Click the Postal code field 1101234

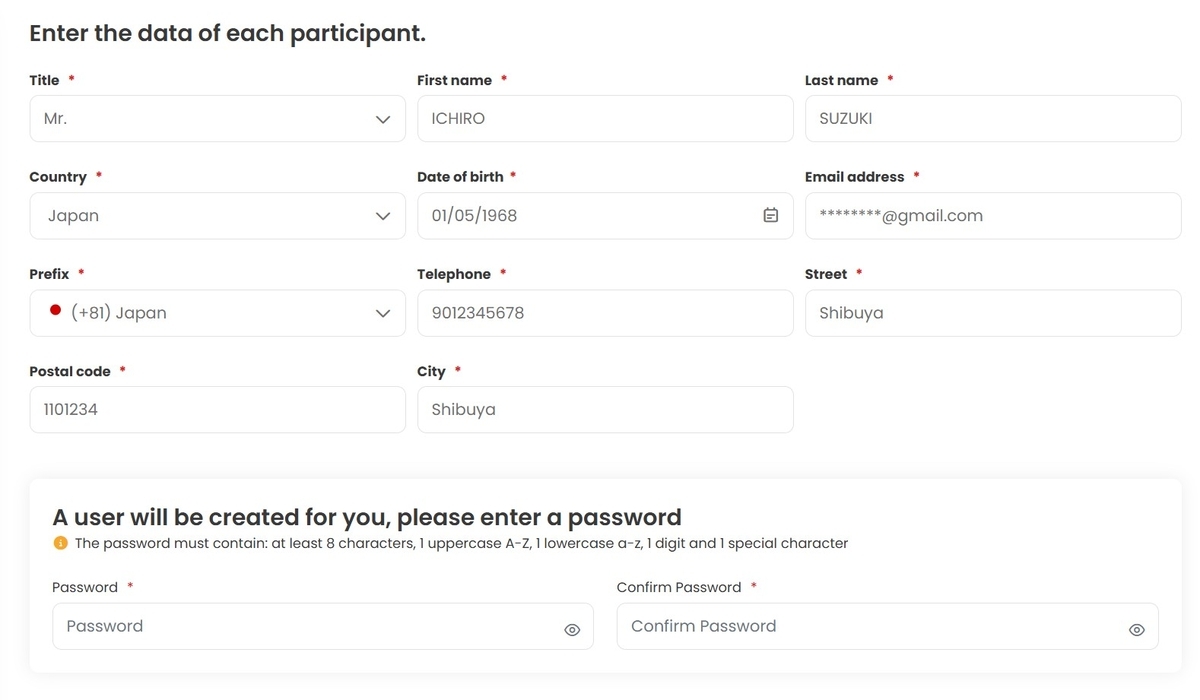coord(217,410)
